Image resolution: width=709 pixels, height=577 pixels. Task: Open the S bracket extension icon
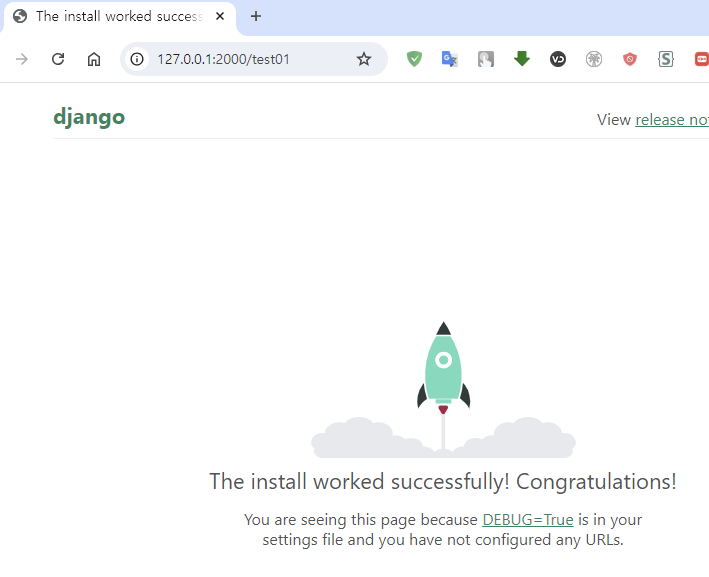pyautogui.click(x=666, y=59)
